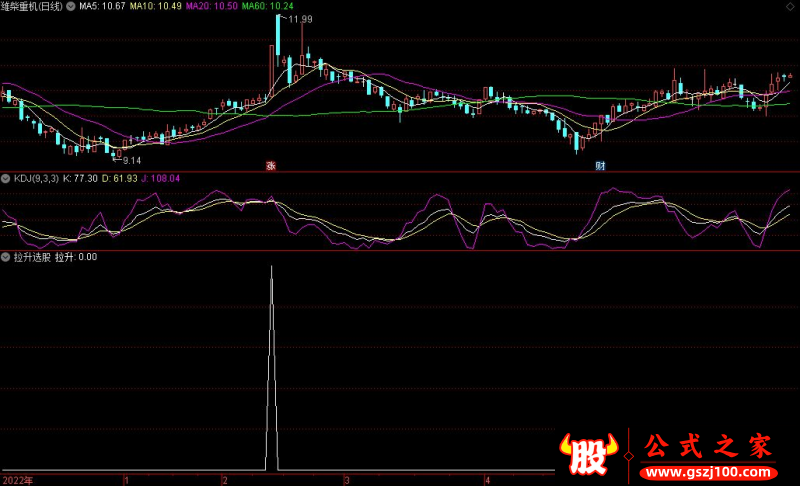Select the purple MA20: 10.50 label
800x486 pixels.
pyautogui.click(x=211, y=8)
